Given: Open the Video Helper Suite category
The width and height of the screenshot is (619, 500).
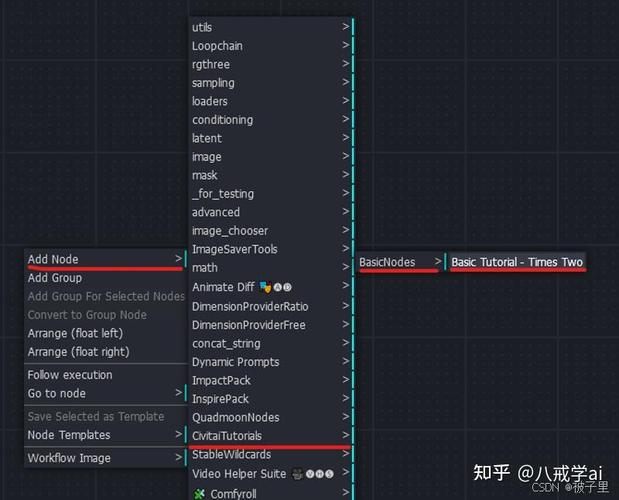Looking at the screenshot, I should 271,474.
